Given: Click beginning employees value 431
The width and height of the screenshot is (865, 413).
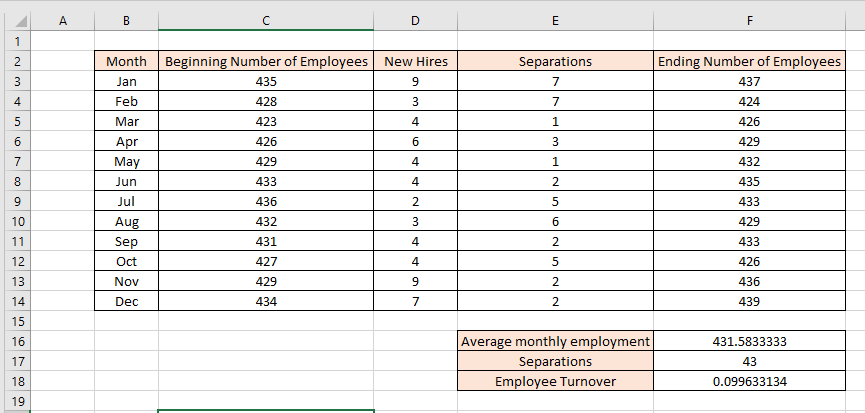Looking at the screenshot, I should 266,241.
